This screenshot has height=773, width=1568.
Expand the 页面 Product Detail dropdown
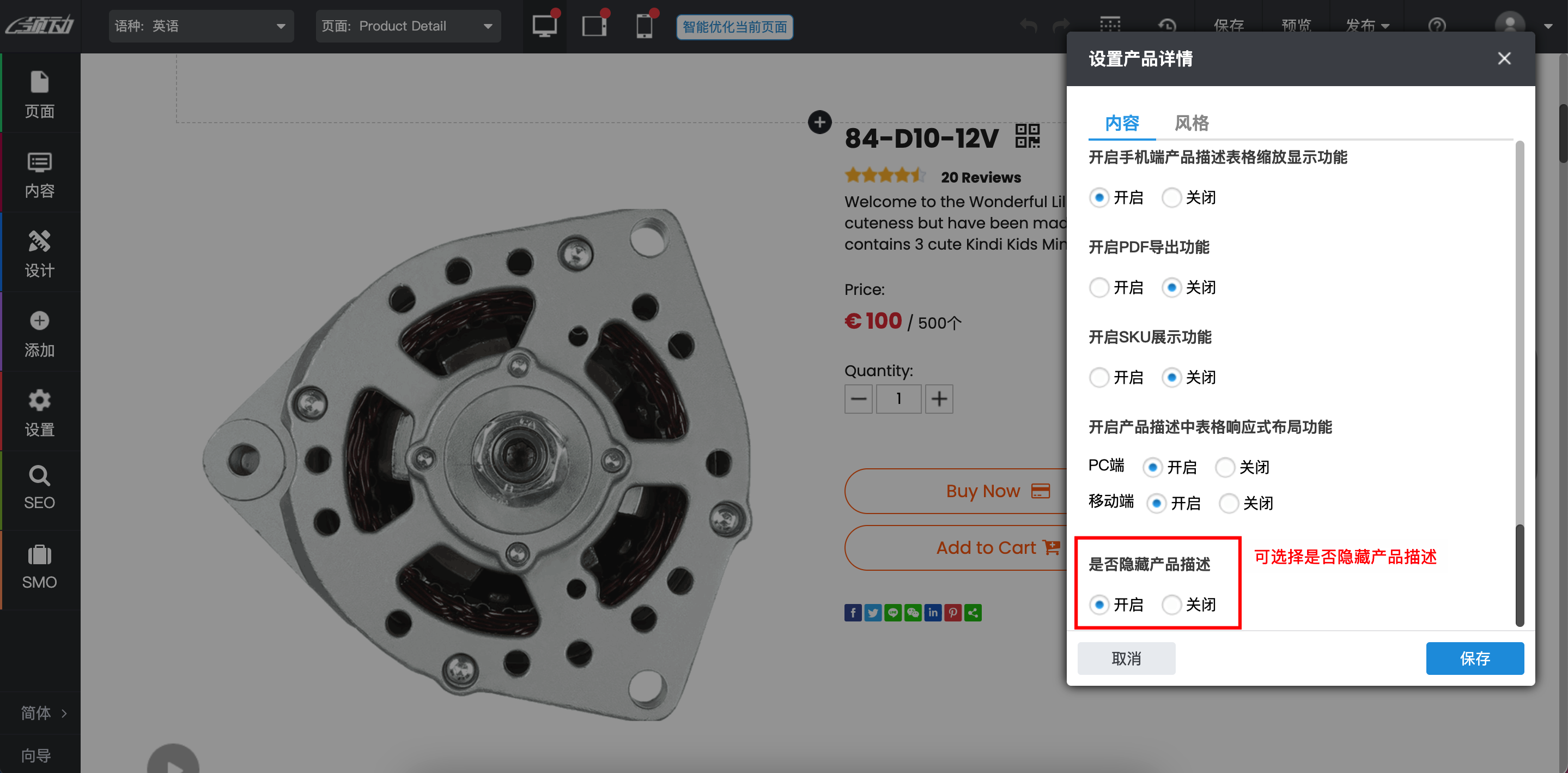(407, 26)
